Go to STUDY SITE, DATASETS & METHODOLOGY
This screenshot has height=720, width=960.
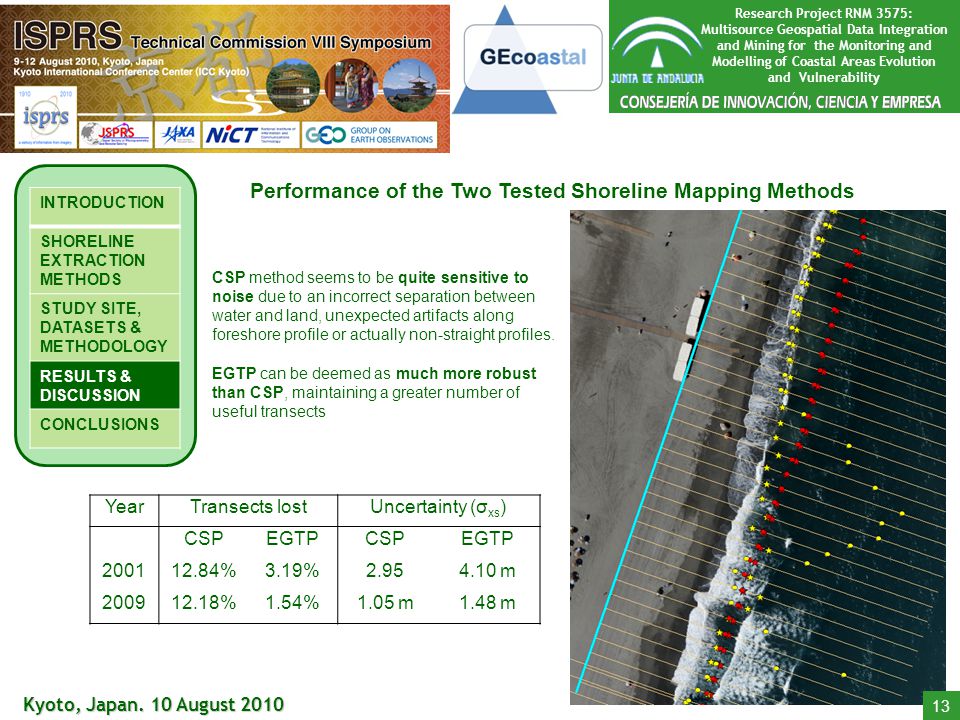(x=105, y=327)
